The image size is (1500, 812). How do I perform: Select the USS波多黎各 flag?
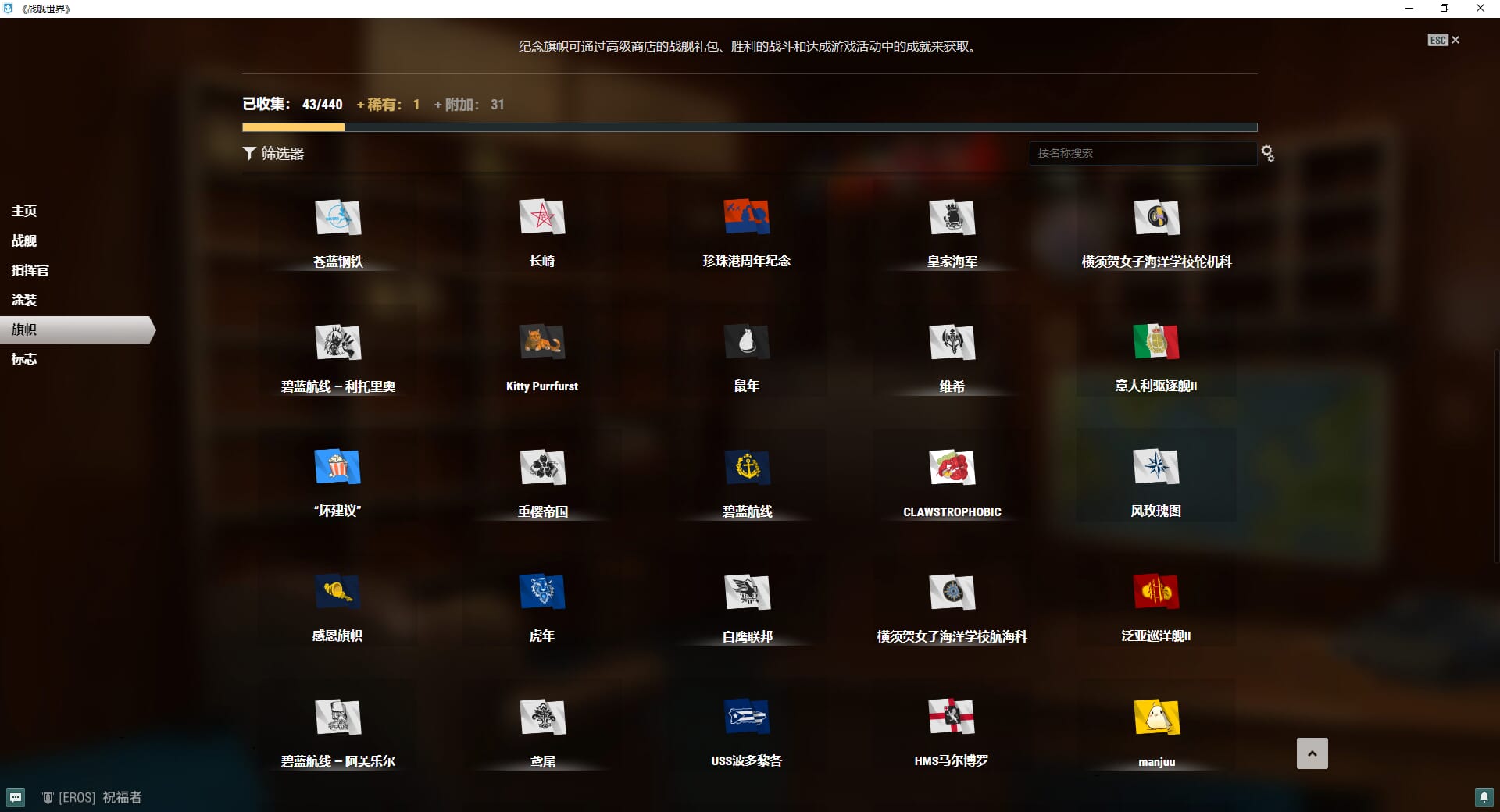pos(746,718)
